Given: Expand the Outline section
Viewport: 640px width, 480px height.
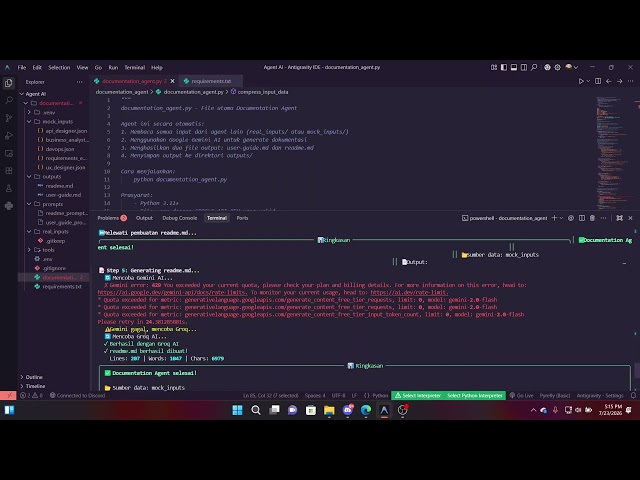Looking at the screenshot, I should [34, 377].
